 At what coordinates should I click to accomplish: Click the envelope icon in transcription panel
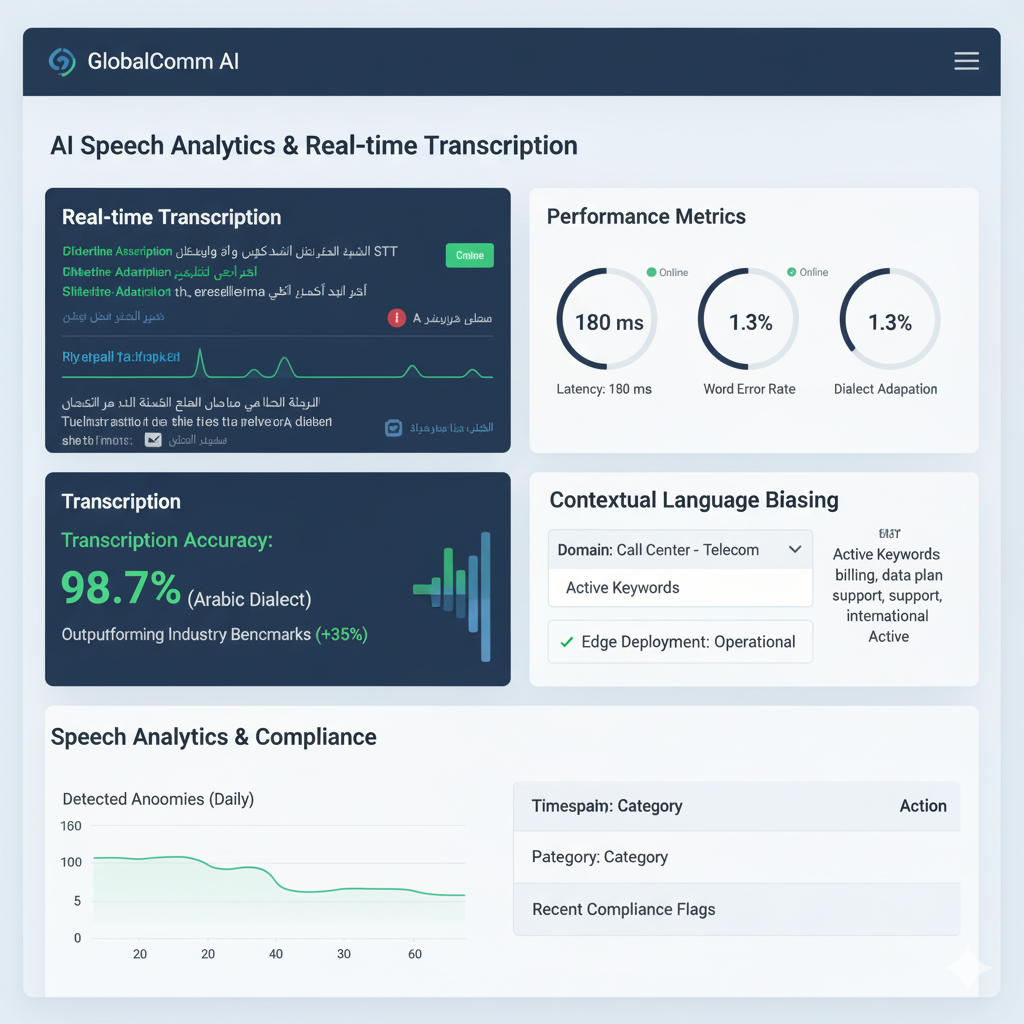point(153,439)
